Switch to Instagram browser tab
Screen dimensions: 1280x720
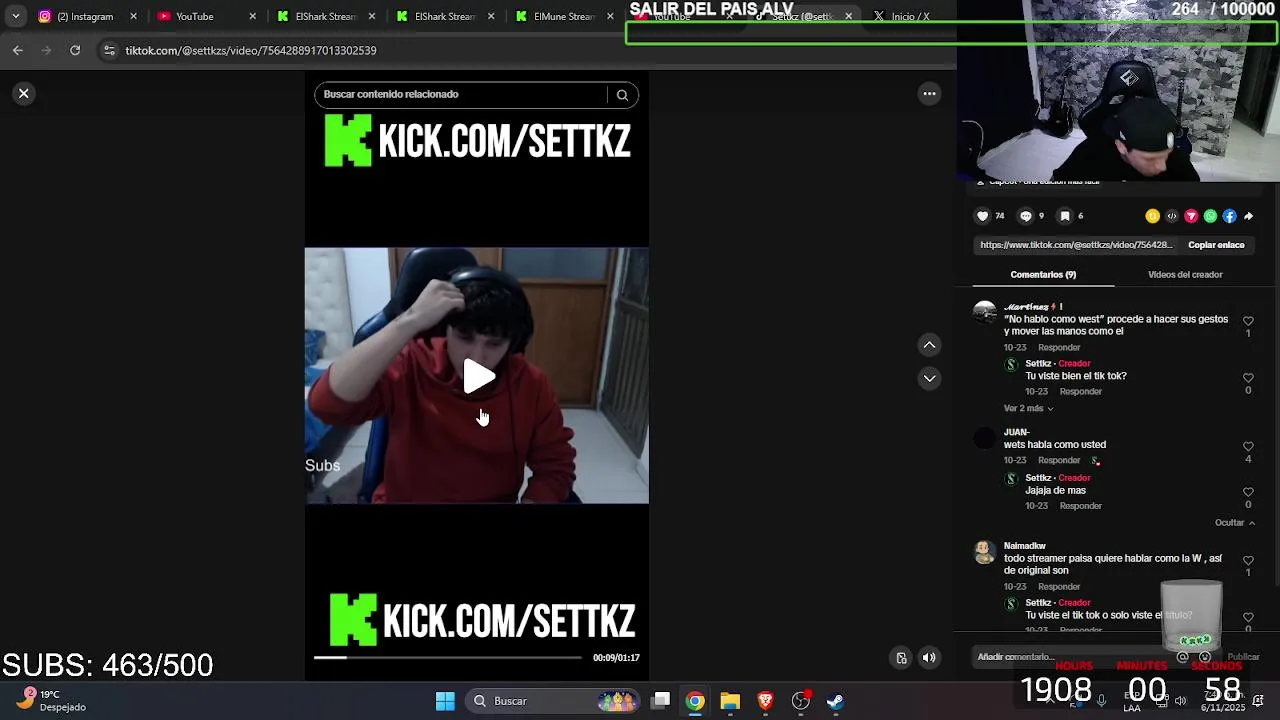click(x=85, y=17)
